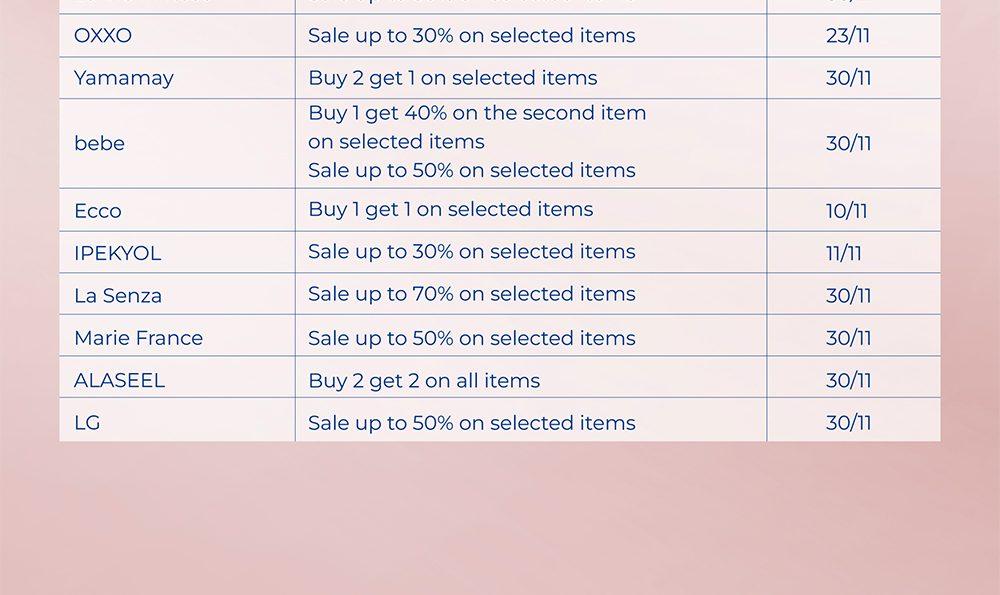Click the Buy 1 get 1 offer text
This screenshot has width=1000, height=595.
[450, 209]
